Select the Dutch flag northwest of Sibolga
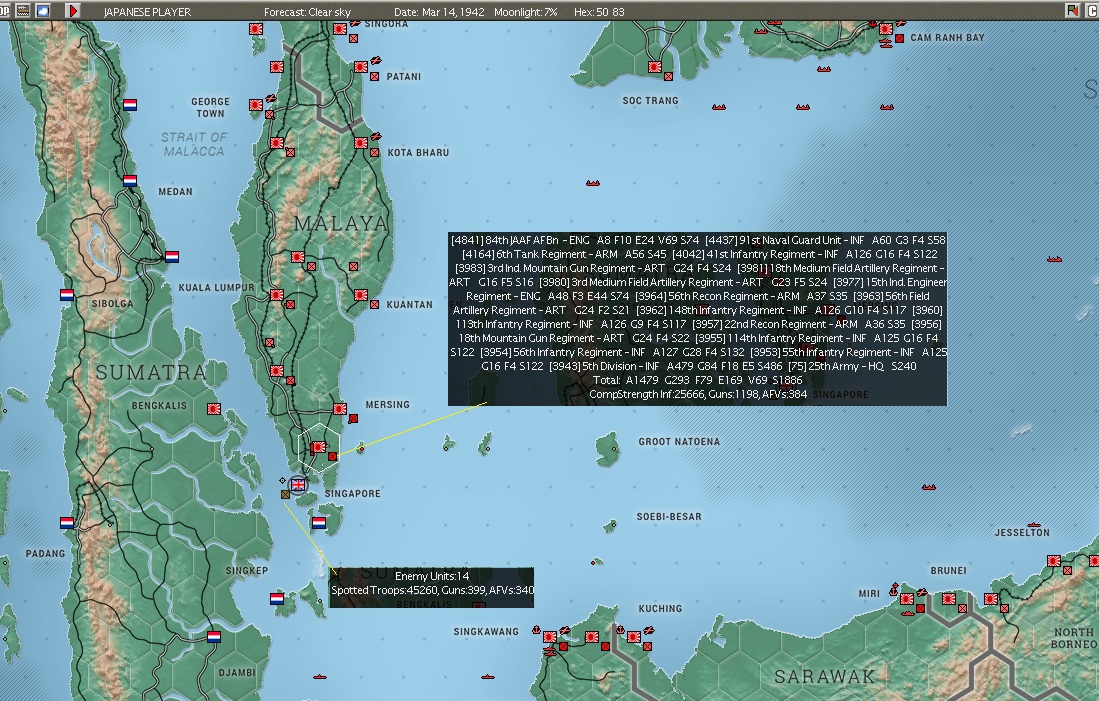The image size is (1099, 701). 67,295
